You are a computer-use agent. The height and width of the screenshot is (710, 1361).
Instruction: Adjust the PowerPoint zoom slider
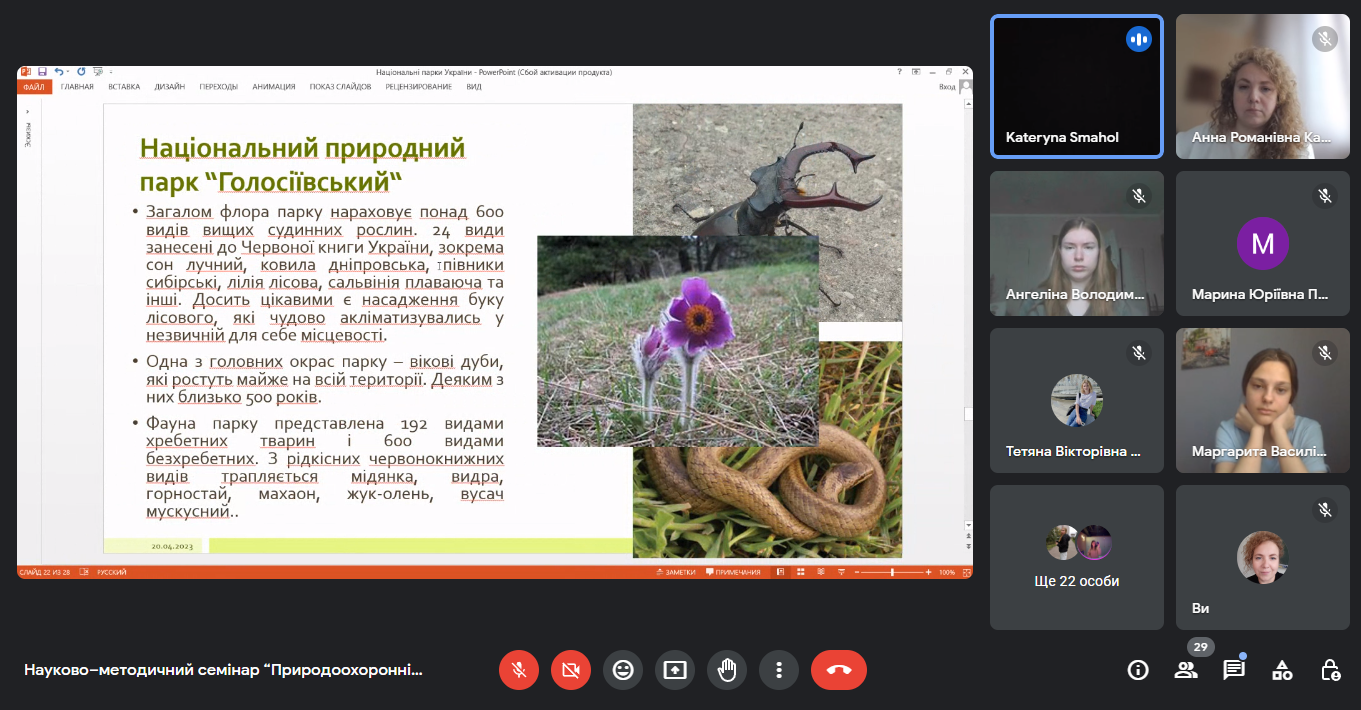[892, 572]
